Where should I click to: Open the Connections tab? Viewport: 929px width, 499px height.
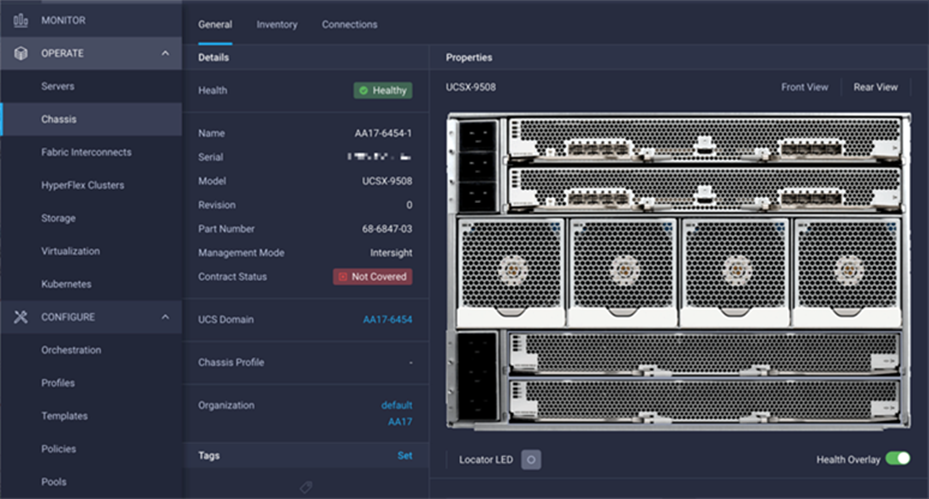tap(350, 24)
